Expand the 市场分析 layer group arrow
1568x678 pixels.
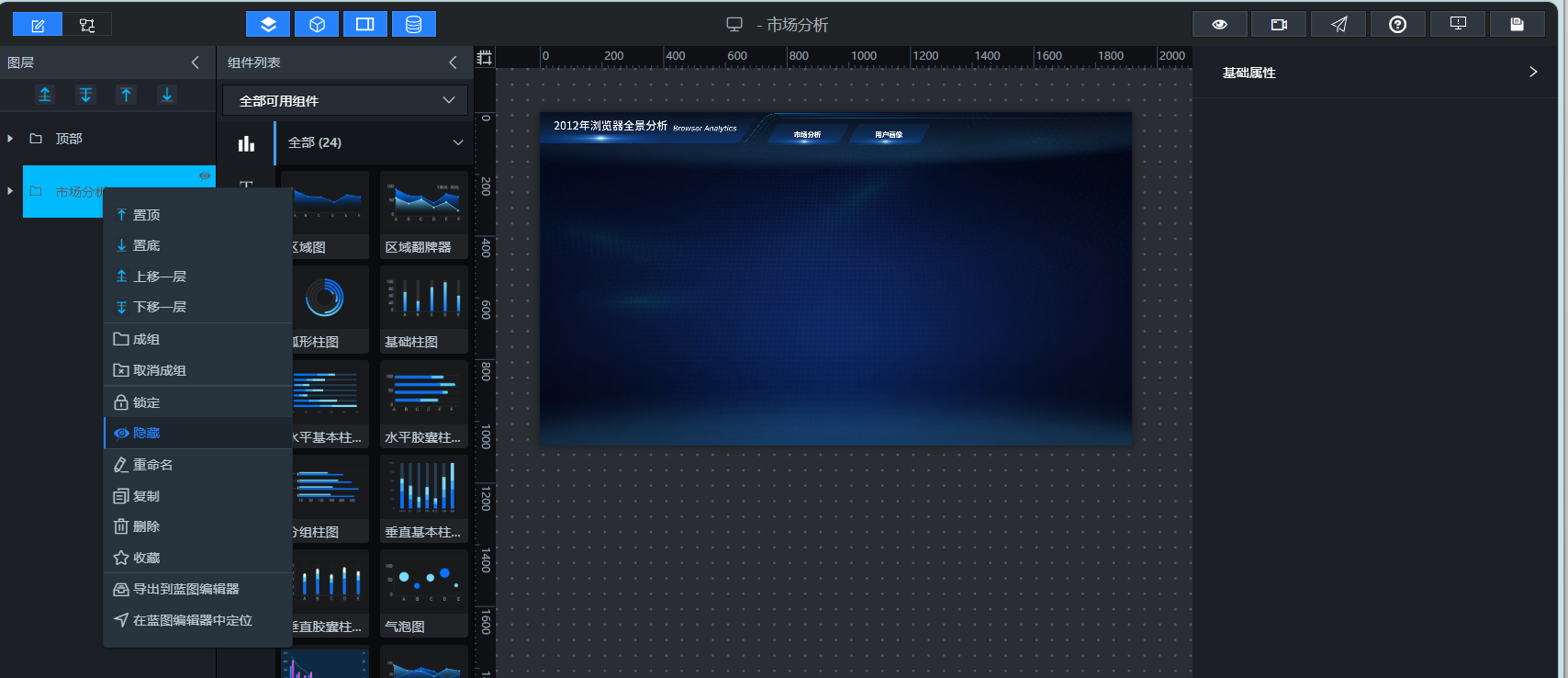pos(10,191)
